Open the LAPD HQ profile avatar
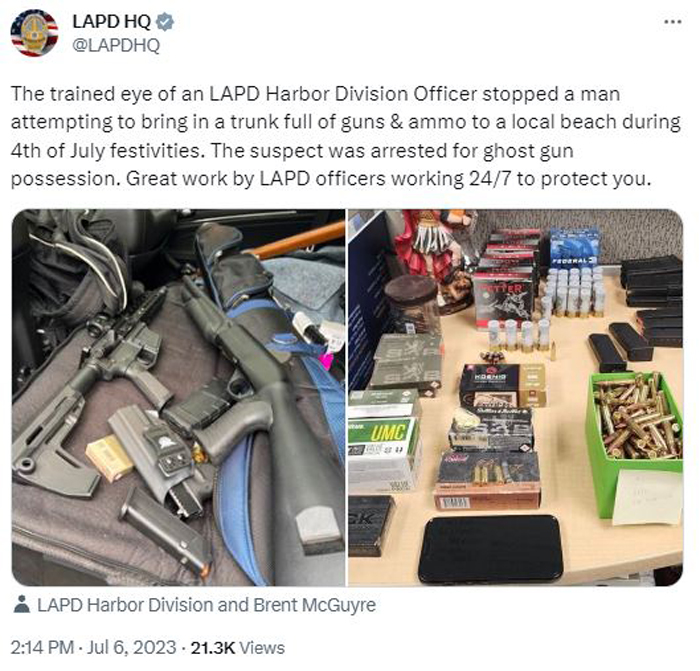The image size is (700, 671). (34, 33)
